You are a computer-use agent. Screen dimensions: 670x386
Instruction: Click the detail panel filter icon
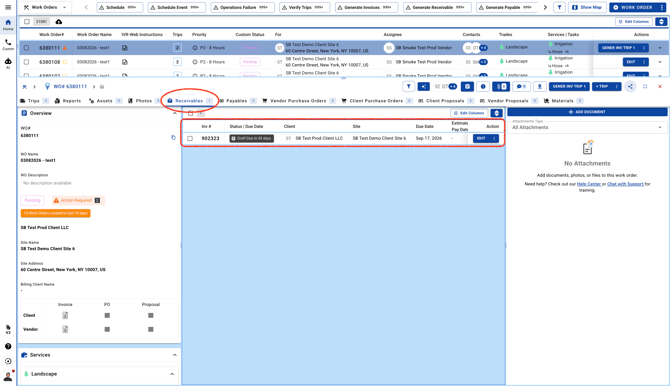point(408,86)
